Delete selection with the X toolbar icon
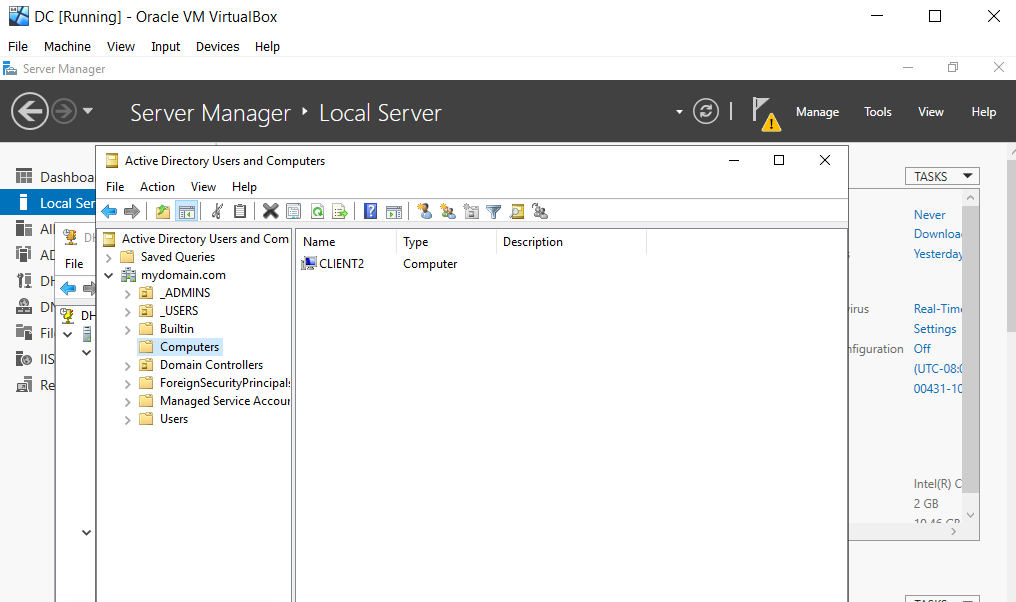1016x602 pixels. pyautogui.click(x=270, y=211)
